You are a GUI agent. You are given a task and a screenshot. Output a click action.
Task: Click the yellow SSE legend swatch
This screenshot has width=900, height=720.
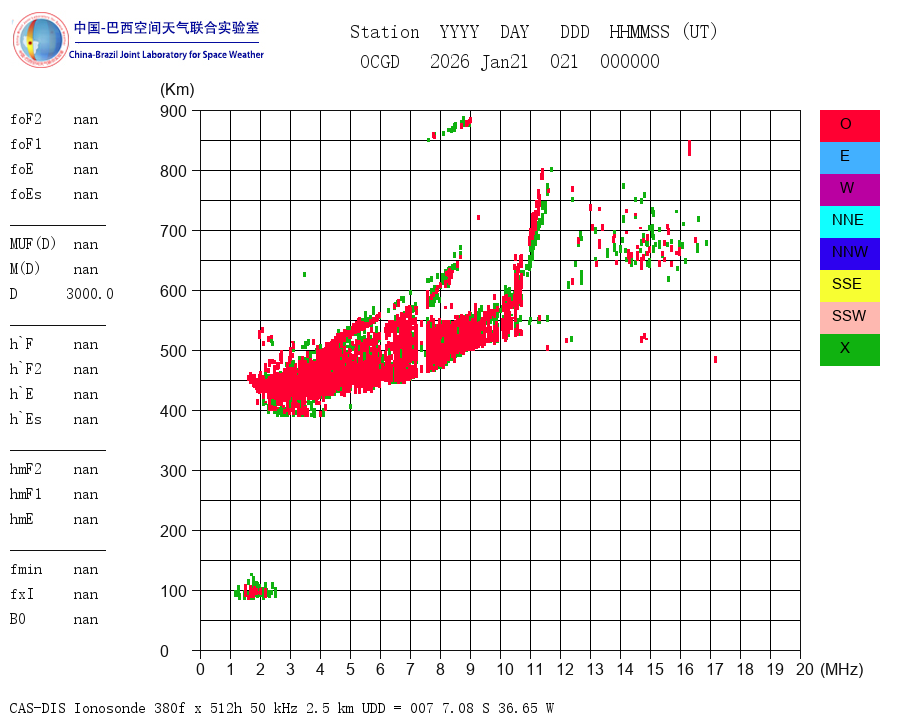(x=849, y=286)
